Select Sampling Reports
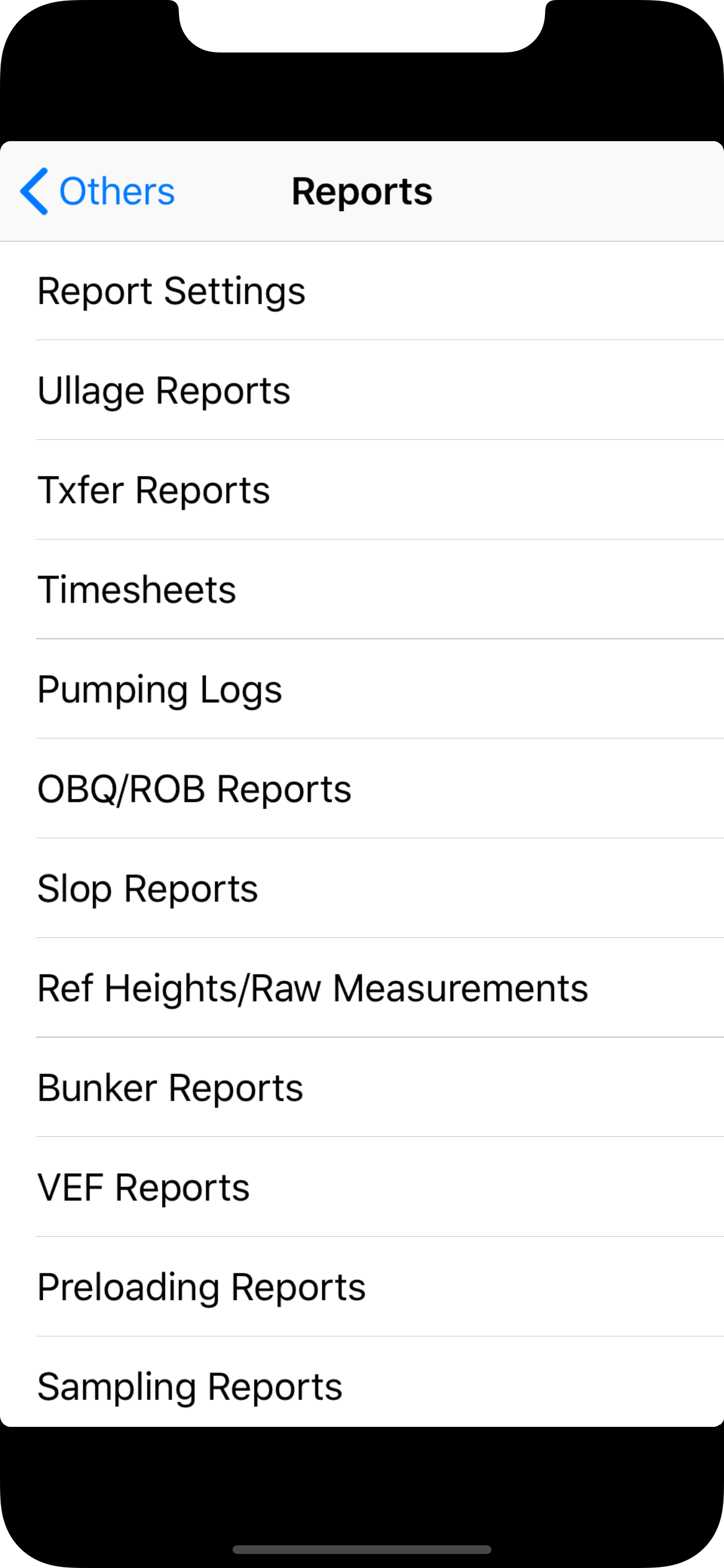The image size is (724, 1568). (189, 1385)
